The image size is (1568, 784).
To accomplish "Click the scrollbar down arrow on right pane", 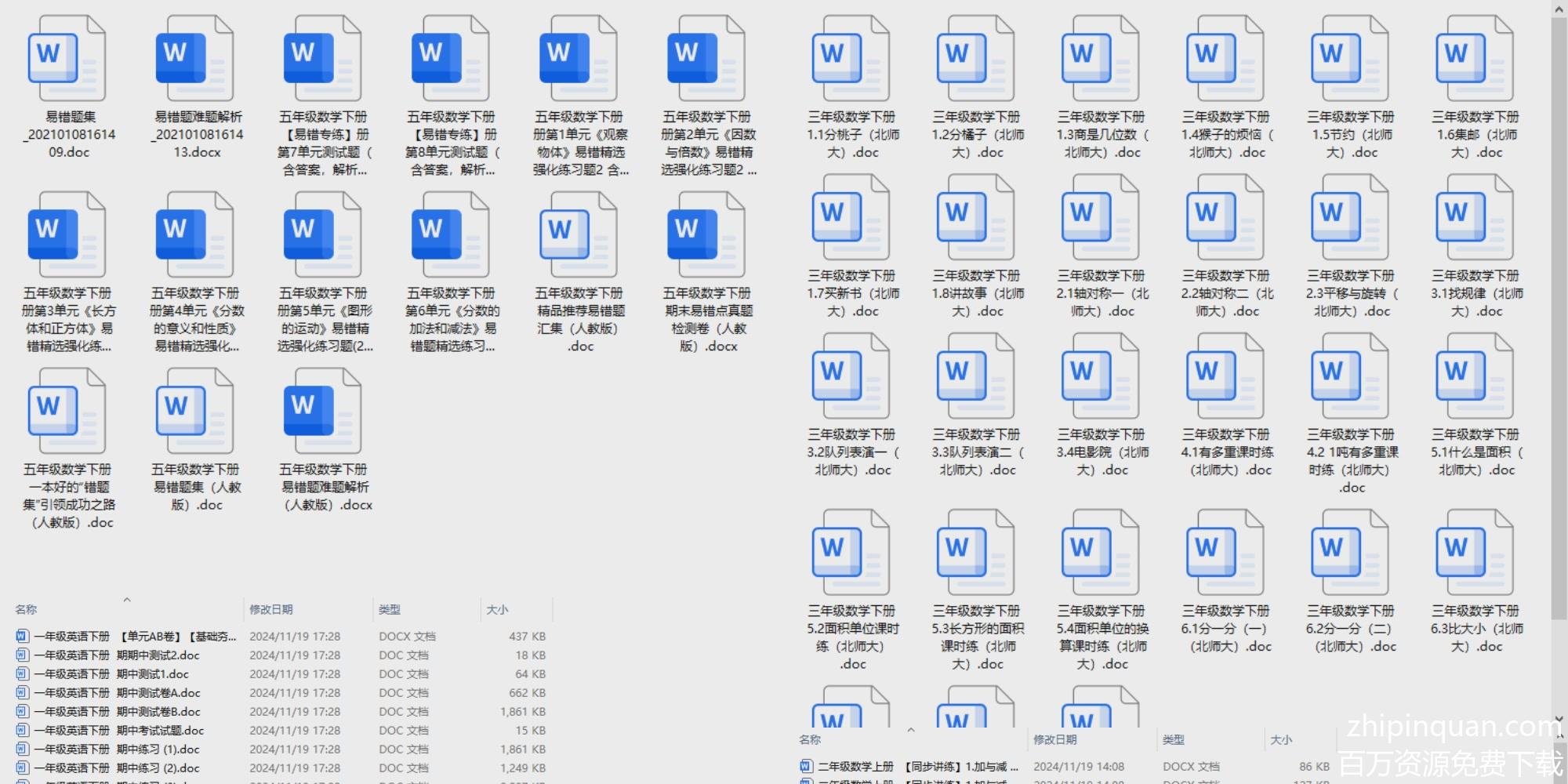I will pyautogui.click(x=1559, y=719).
